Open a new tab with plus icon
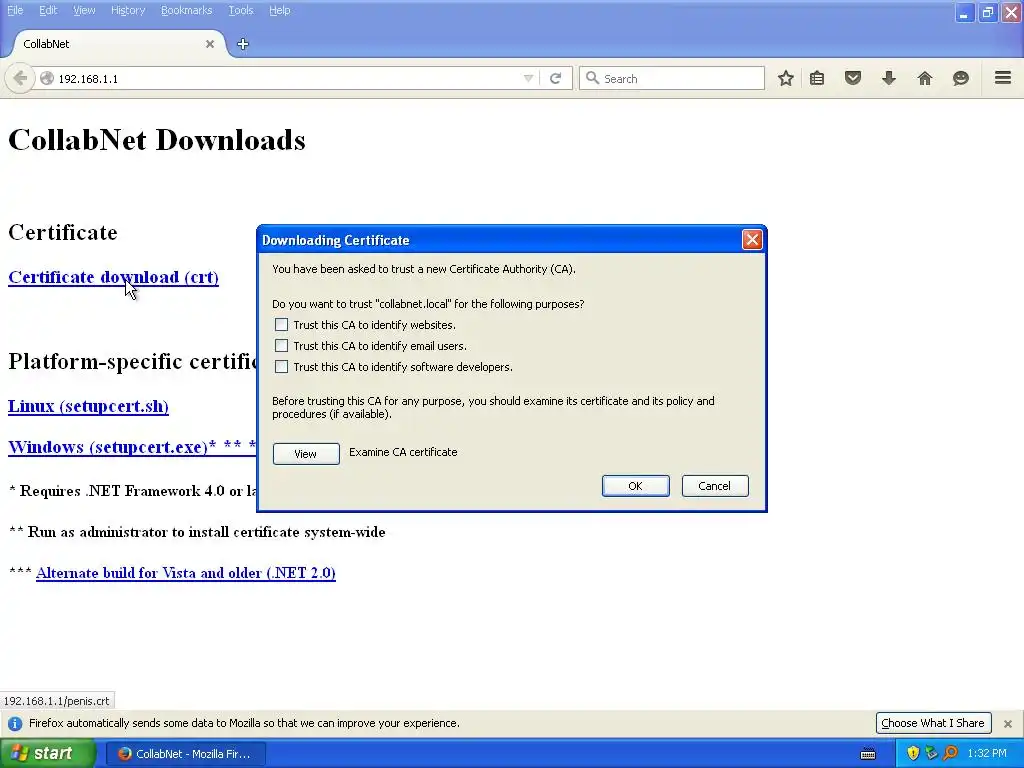The width and height of the screenshot is (1024, 768). pos(243,44)
